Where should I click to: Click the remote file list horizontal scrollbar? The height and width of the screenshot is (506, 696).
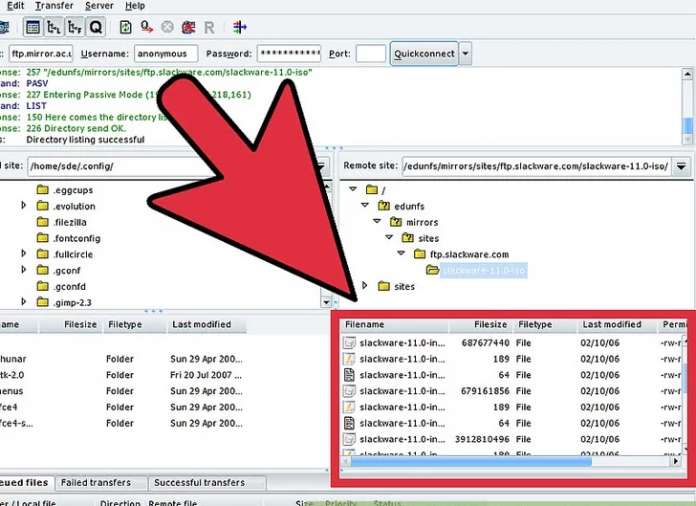point(470,462)
